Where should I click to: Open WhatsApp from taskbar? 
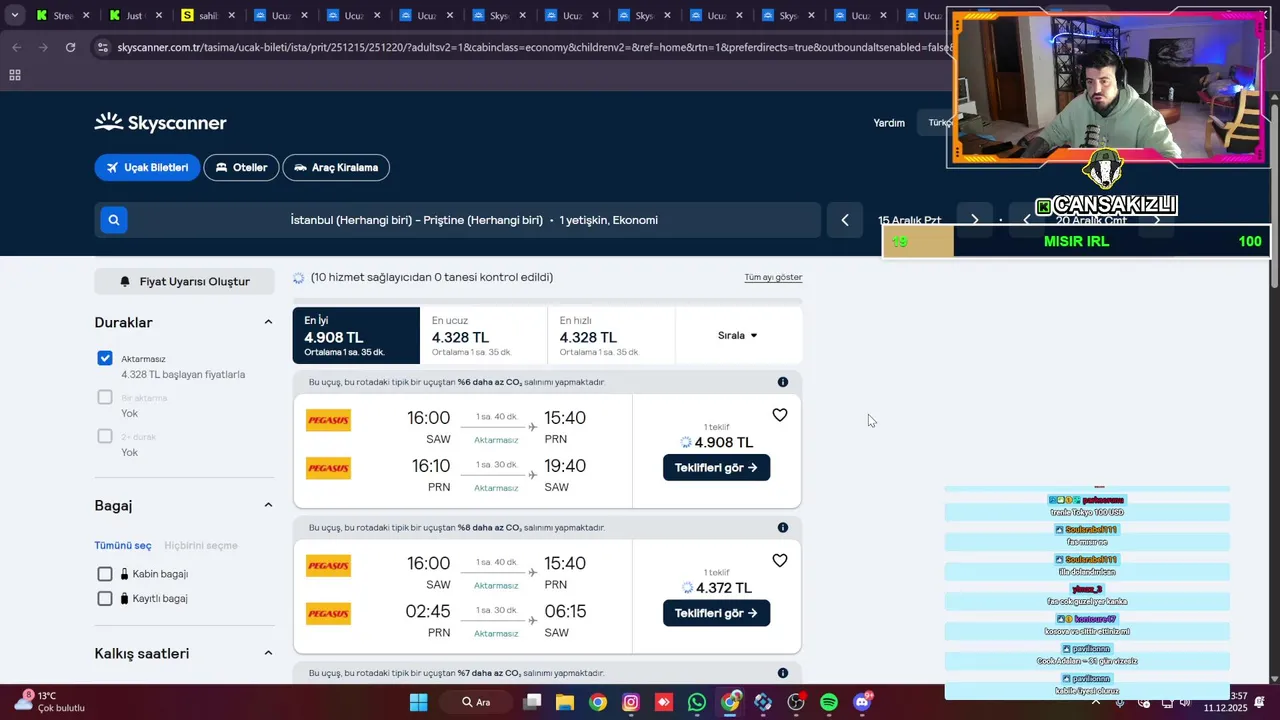[x=697, y=702]
